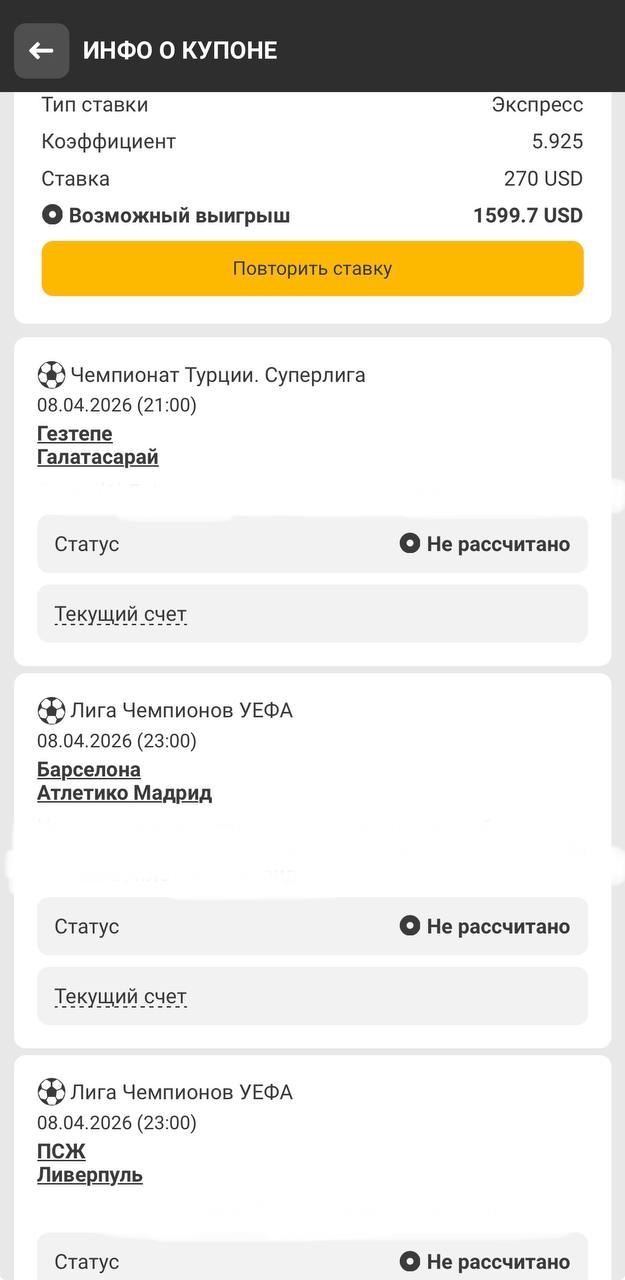Tap the soccer ball icon beside Чемпионат Турции
The height and width of the screenshot is (1280, 625).
point(51,375)
